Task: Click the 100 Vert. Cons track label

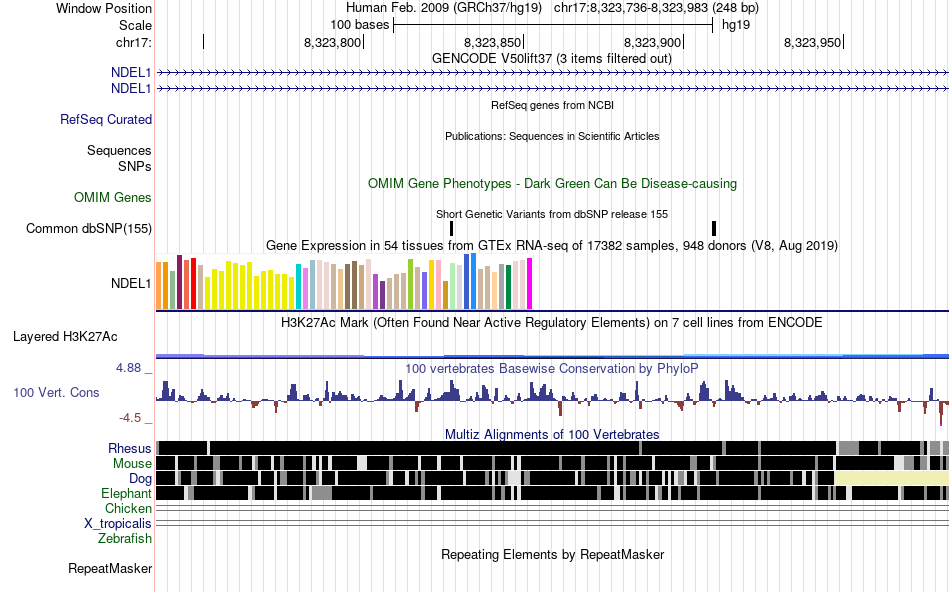Action: [x=56, y=393]
